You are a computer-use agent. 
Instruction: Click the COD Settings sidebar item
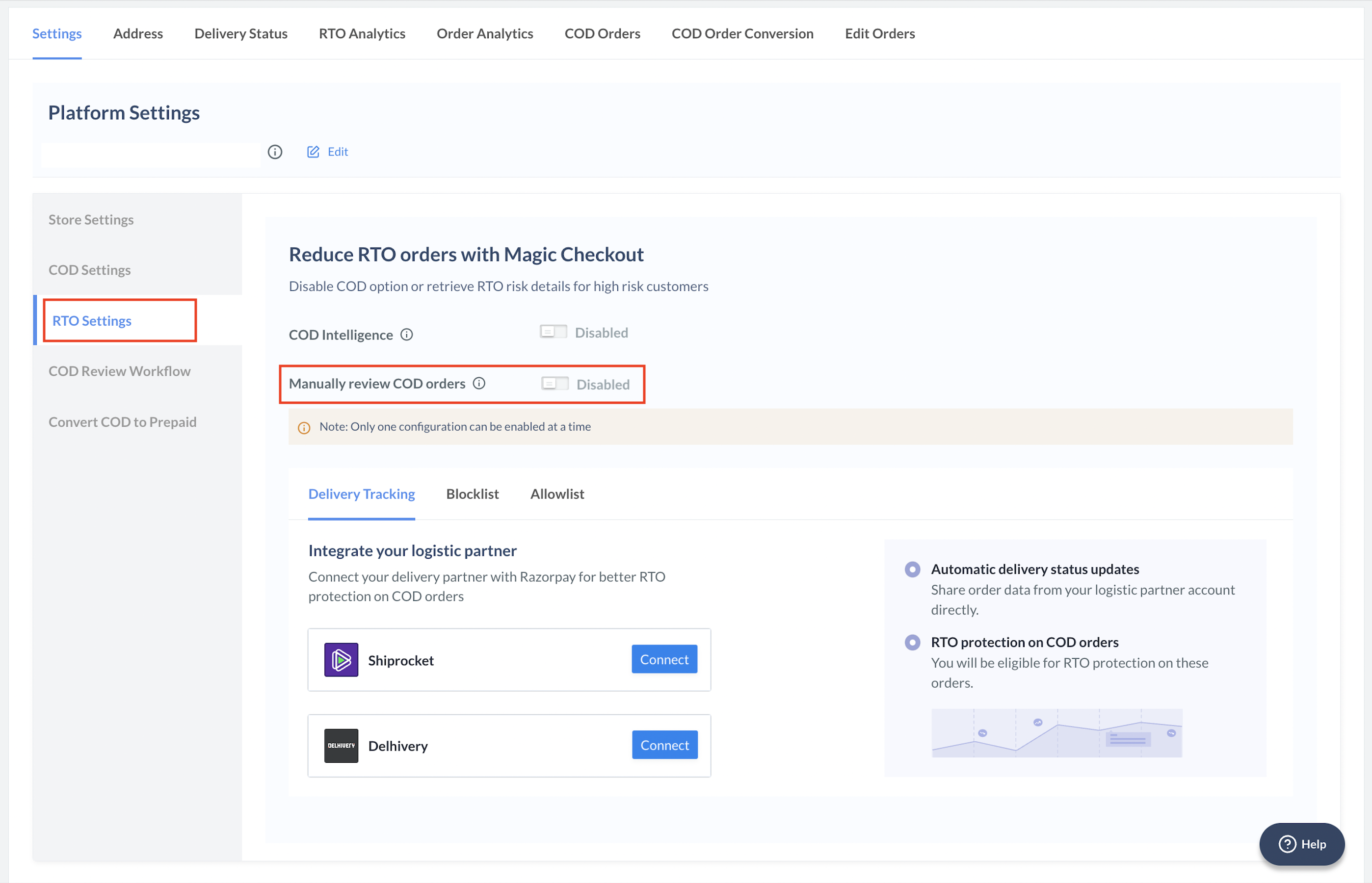coord(90,269)
